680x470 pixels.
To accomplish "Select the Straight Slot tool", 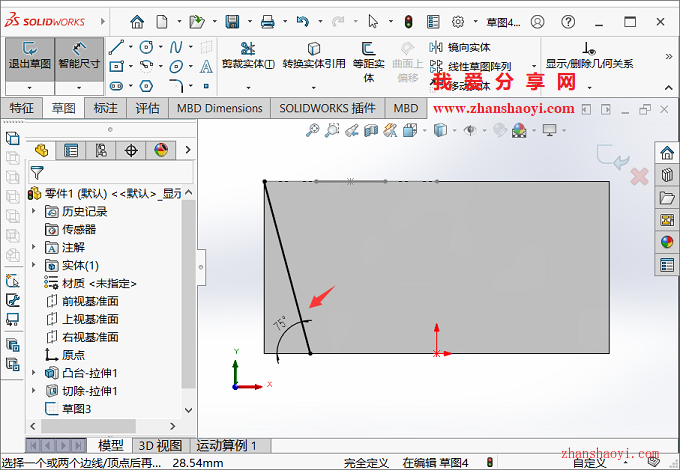I will pos(116,86).
